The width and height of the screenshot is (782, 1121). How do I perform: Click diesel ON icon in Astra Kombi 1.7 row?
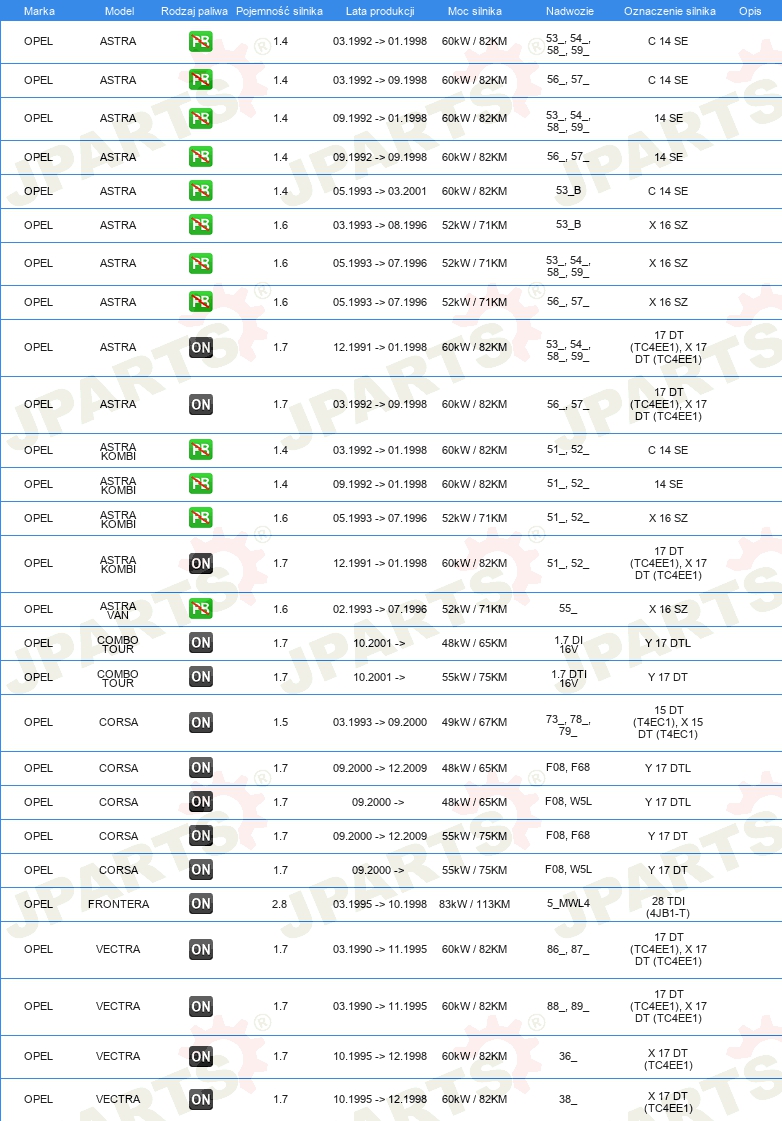(201, 563)
